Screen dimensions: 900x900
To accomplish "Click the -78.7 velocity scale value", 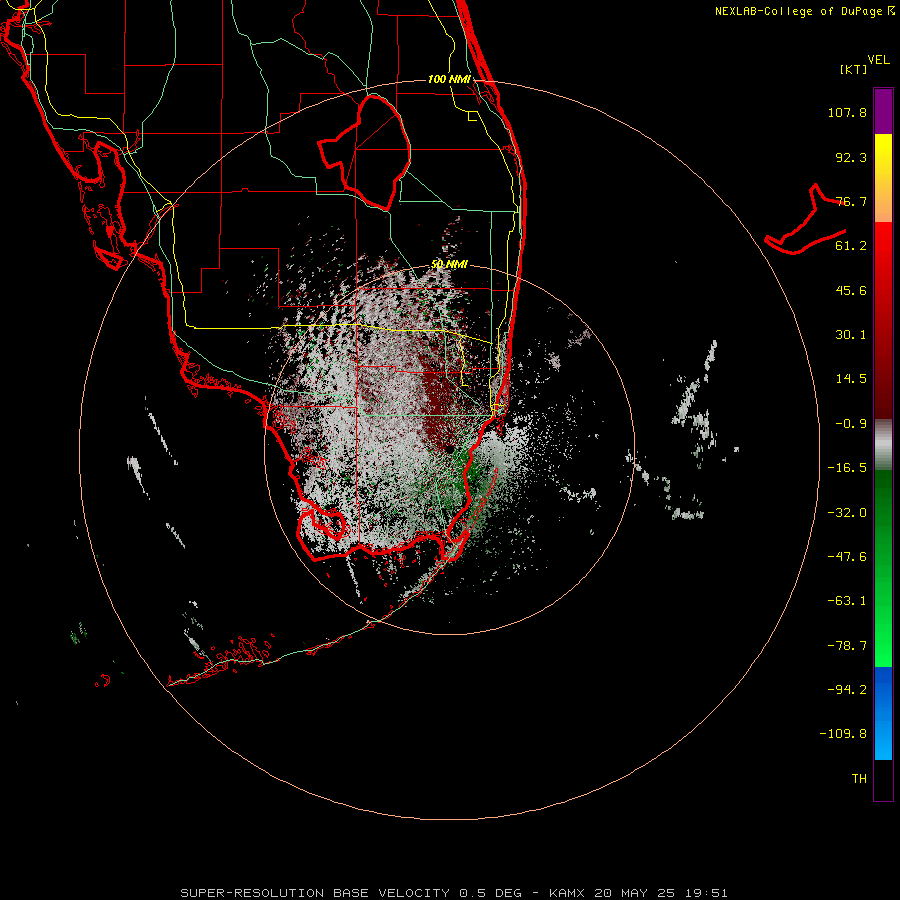I will point(847,646).
